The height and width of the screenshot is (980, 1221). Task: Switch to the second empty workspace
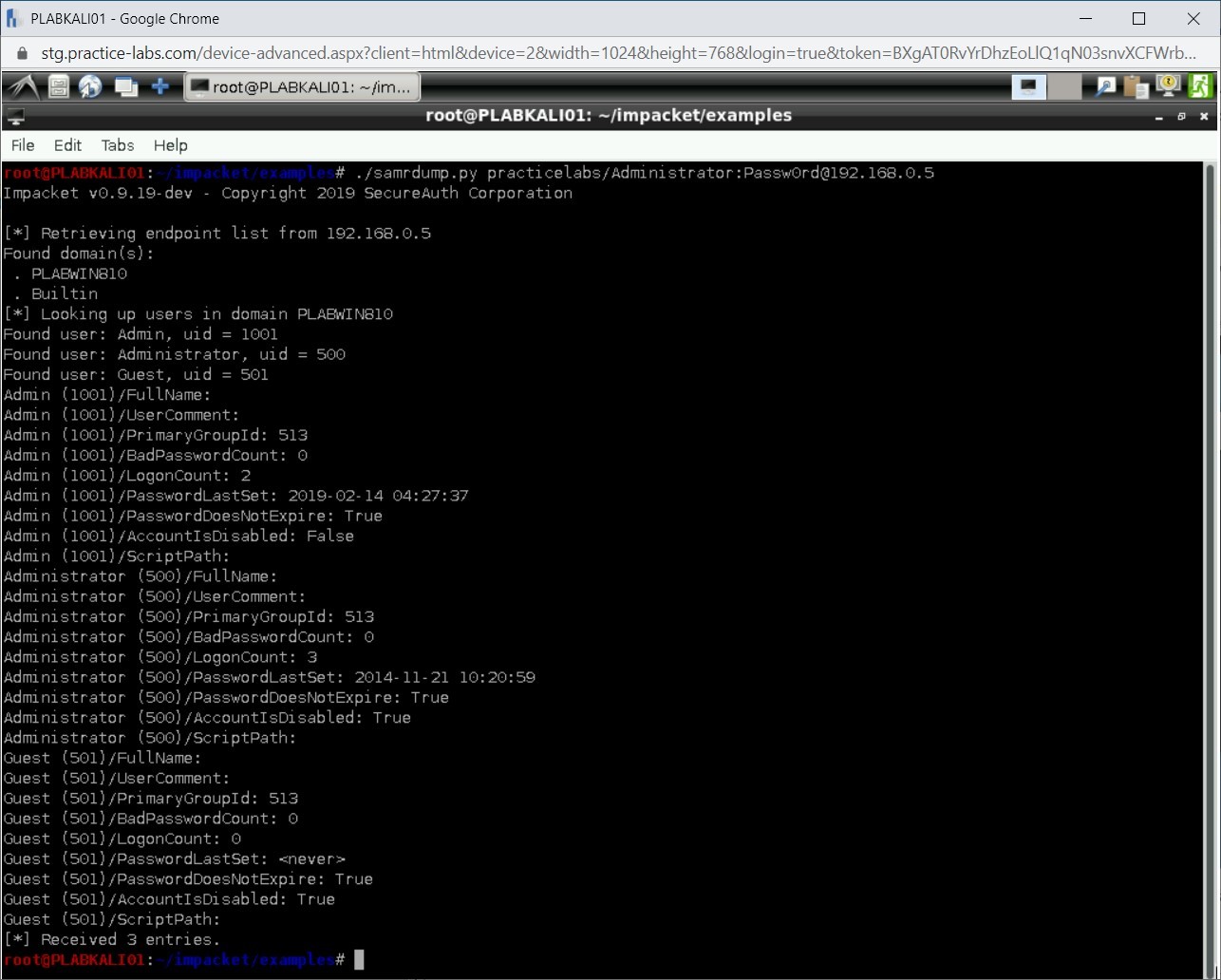[1064, 87]
